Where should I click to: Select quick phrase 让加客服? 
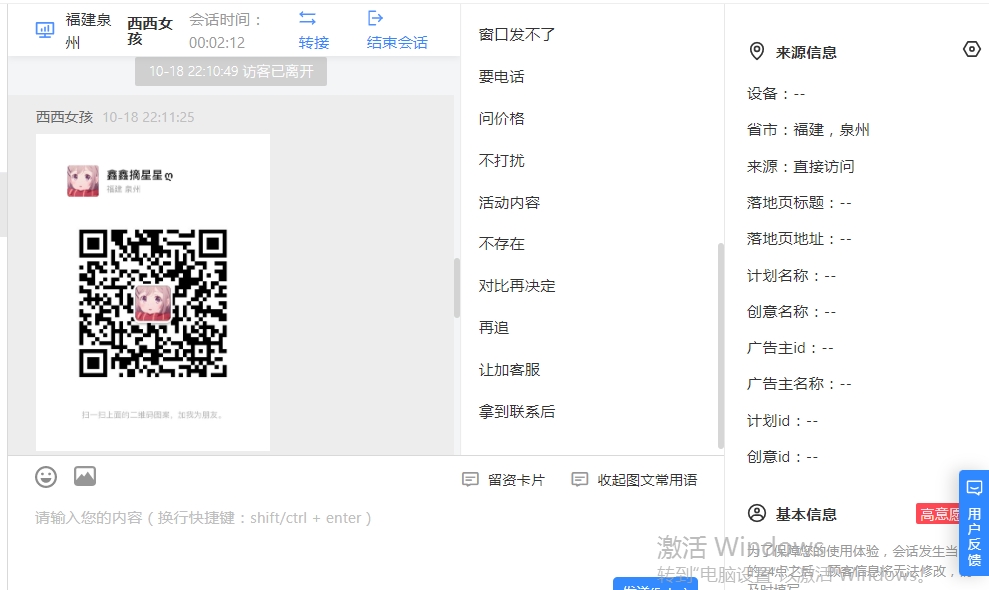click(509, 369)
